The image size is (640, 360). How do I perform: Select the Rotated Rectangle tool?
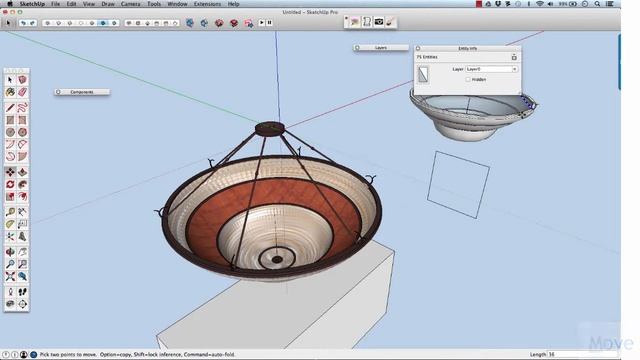click(x=22, y=120)
